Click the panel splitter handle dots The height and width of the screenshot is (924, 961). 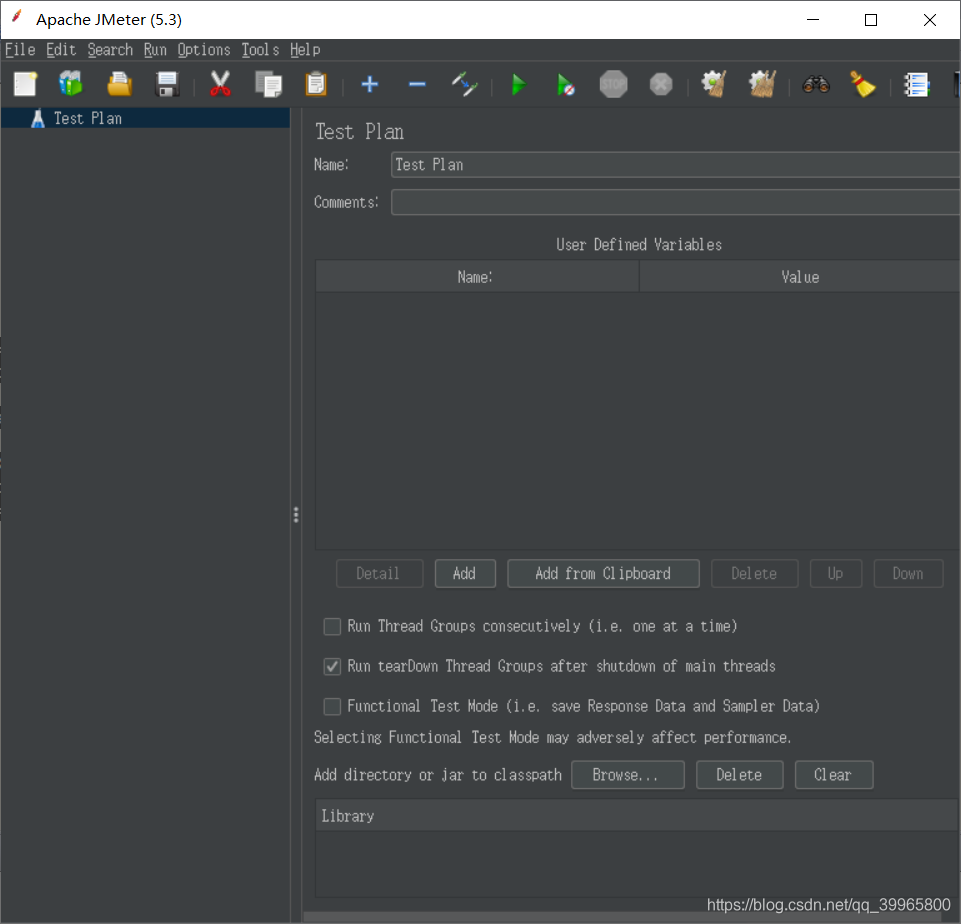click(x=296, y=515)
